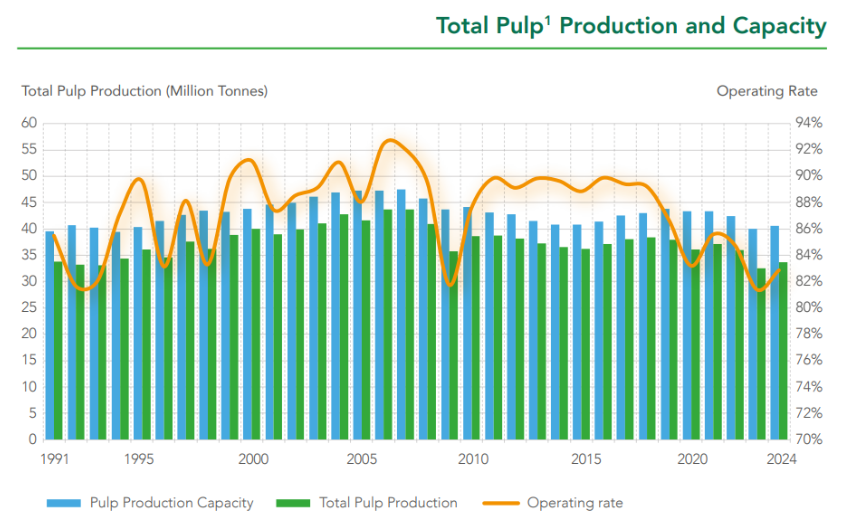Click the 50 left axis value
Viewport: 853px width, 514px height.
pos(29,176)
